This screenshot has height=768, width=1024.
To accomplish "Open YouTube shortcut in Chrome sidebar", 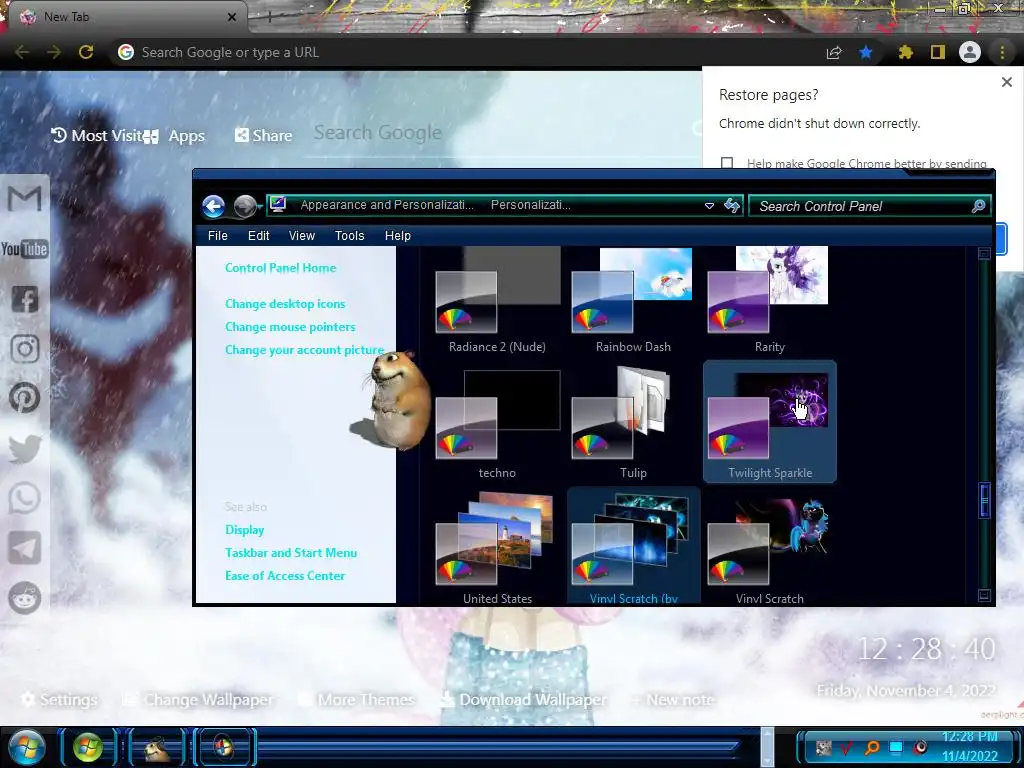I will pyautogui.click(x=25, y=249).
